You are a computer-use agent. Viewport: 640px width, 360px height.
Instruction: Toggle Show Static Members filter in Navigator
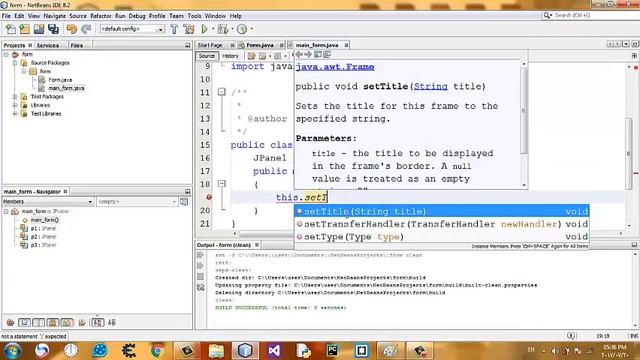coord(39,322)
